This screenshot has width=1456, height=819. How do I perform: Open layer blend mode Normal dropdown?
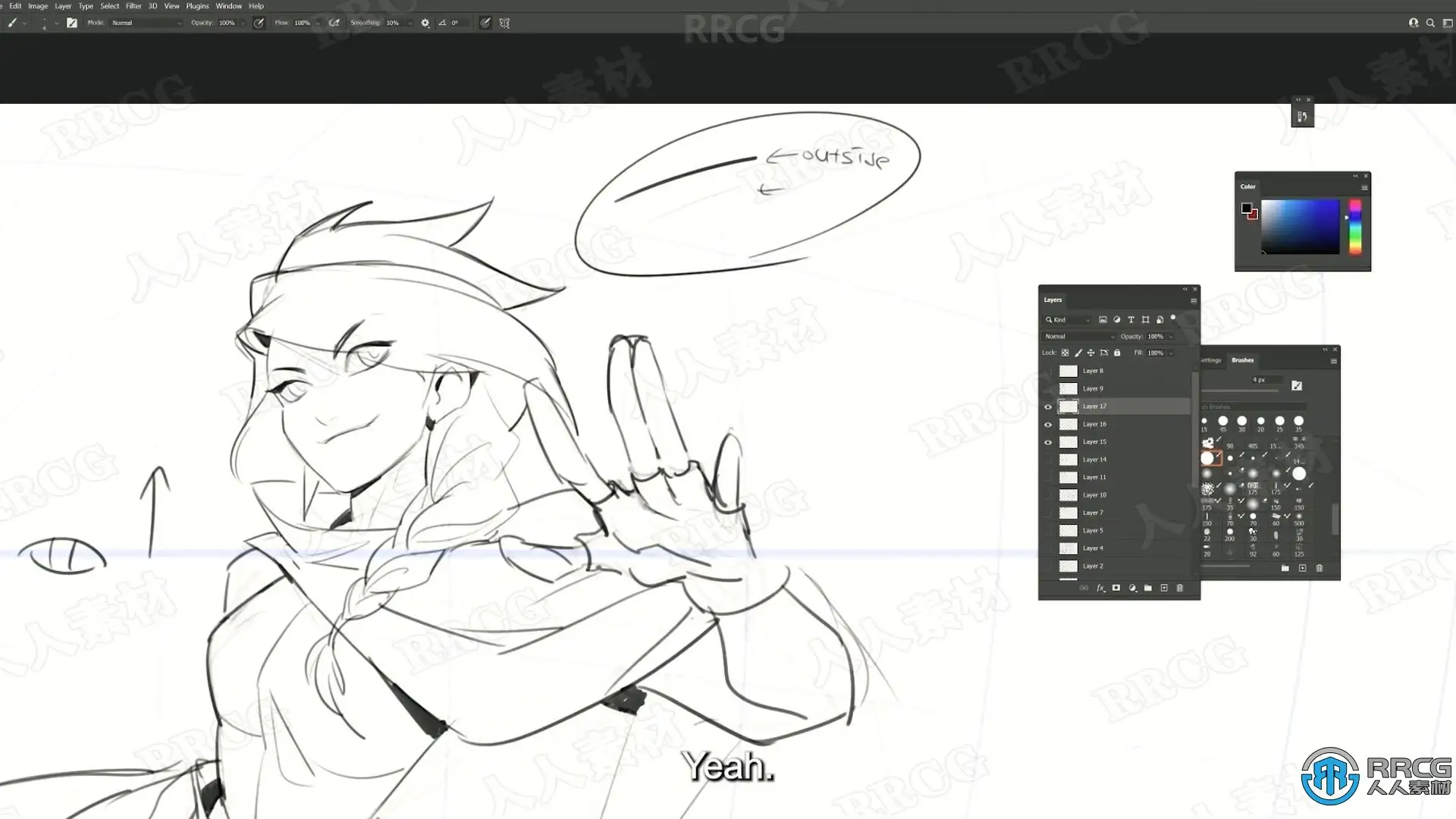tap(1079, 337)
